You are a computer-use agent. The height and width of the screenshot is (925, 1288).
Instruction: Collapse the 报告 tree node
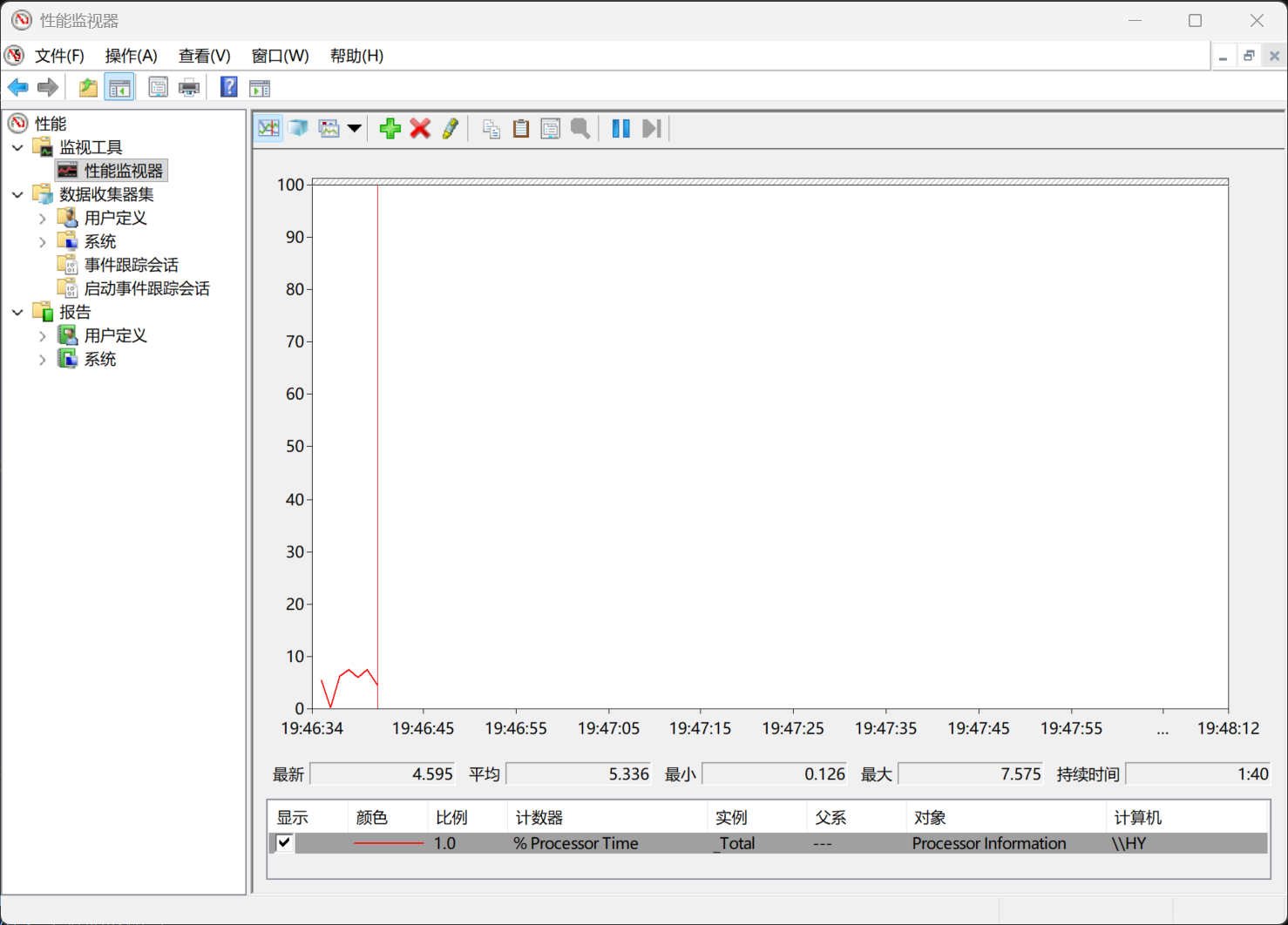coord(17,312)
